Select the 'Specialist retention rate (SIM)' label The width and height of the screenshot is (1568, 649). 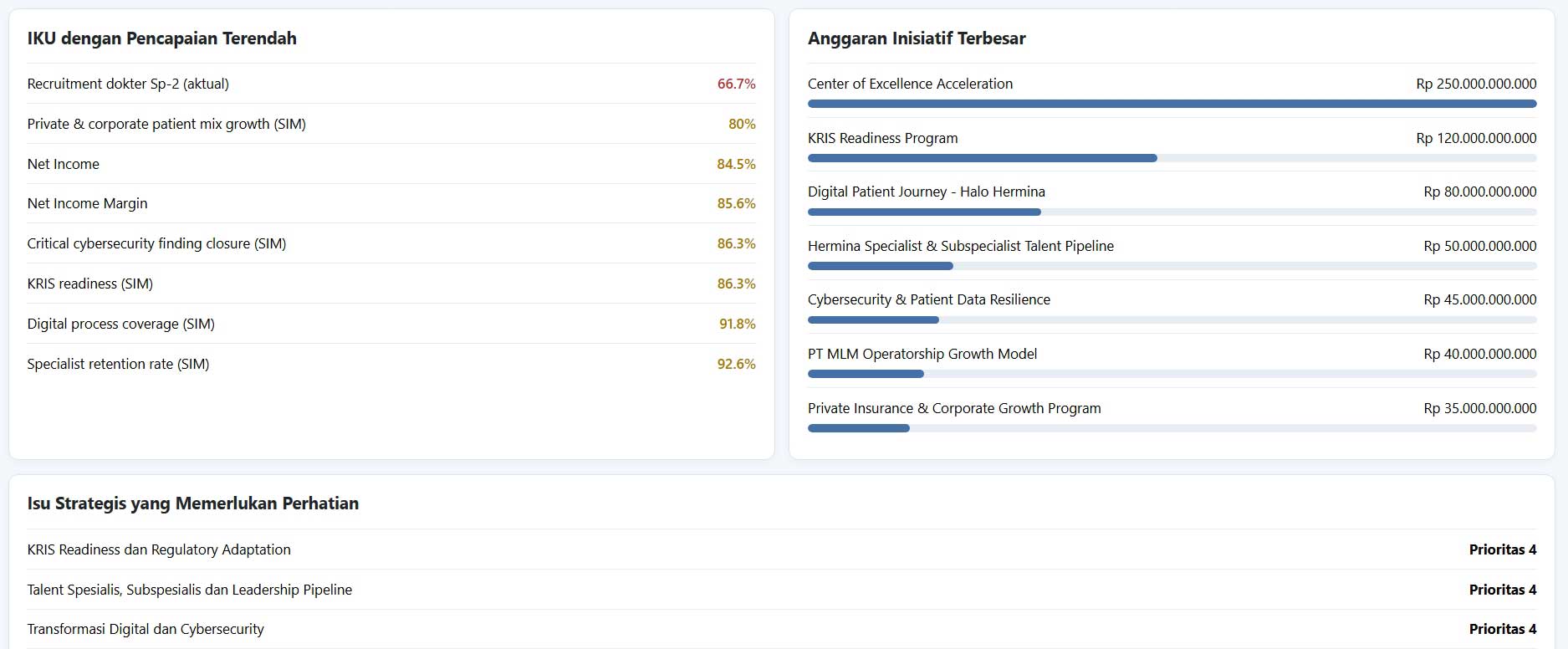coord(118,364)
